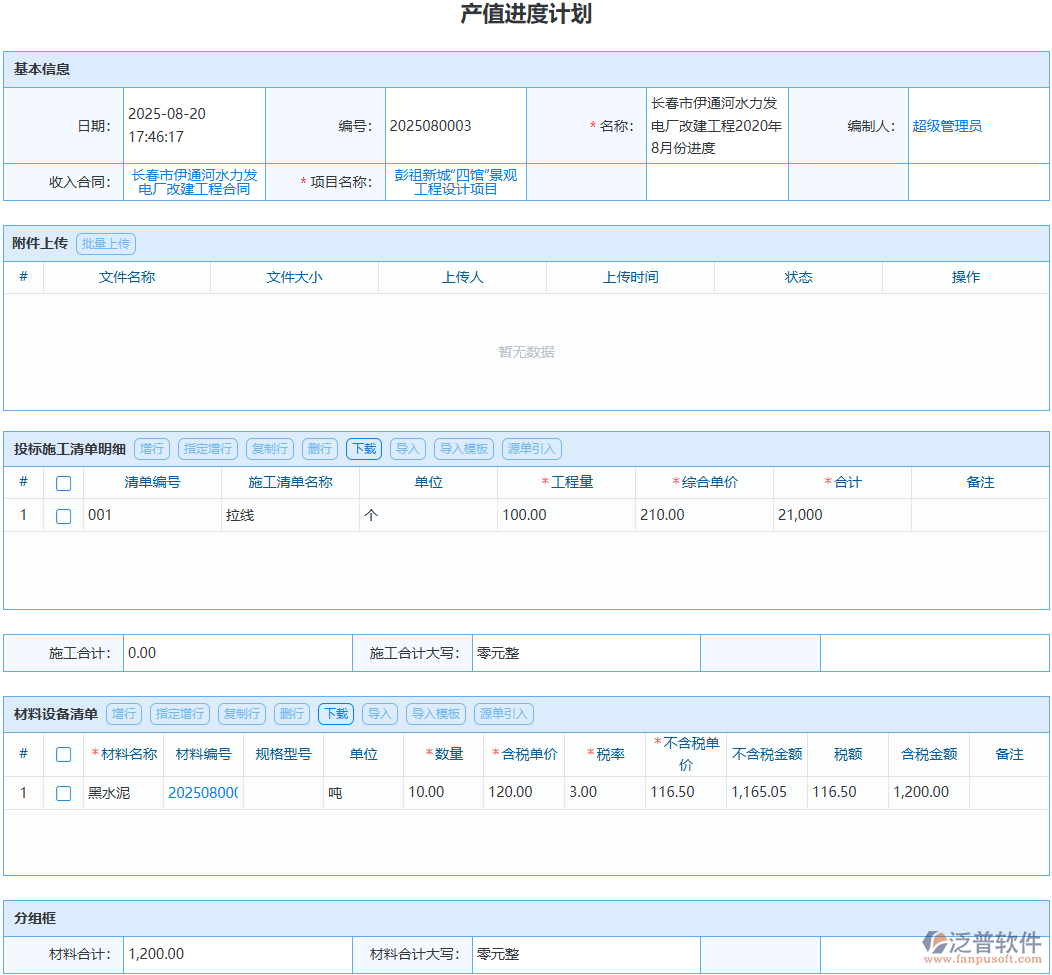
Task: Click 指定增行 in the bidding list toolbar
Action: coord(207,448)
